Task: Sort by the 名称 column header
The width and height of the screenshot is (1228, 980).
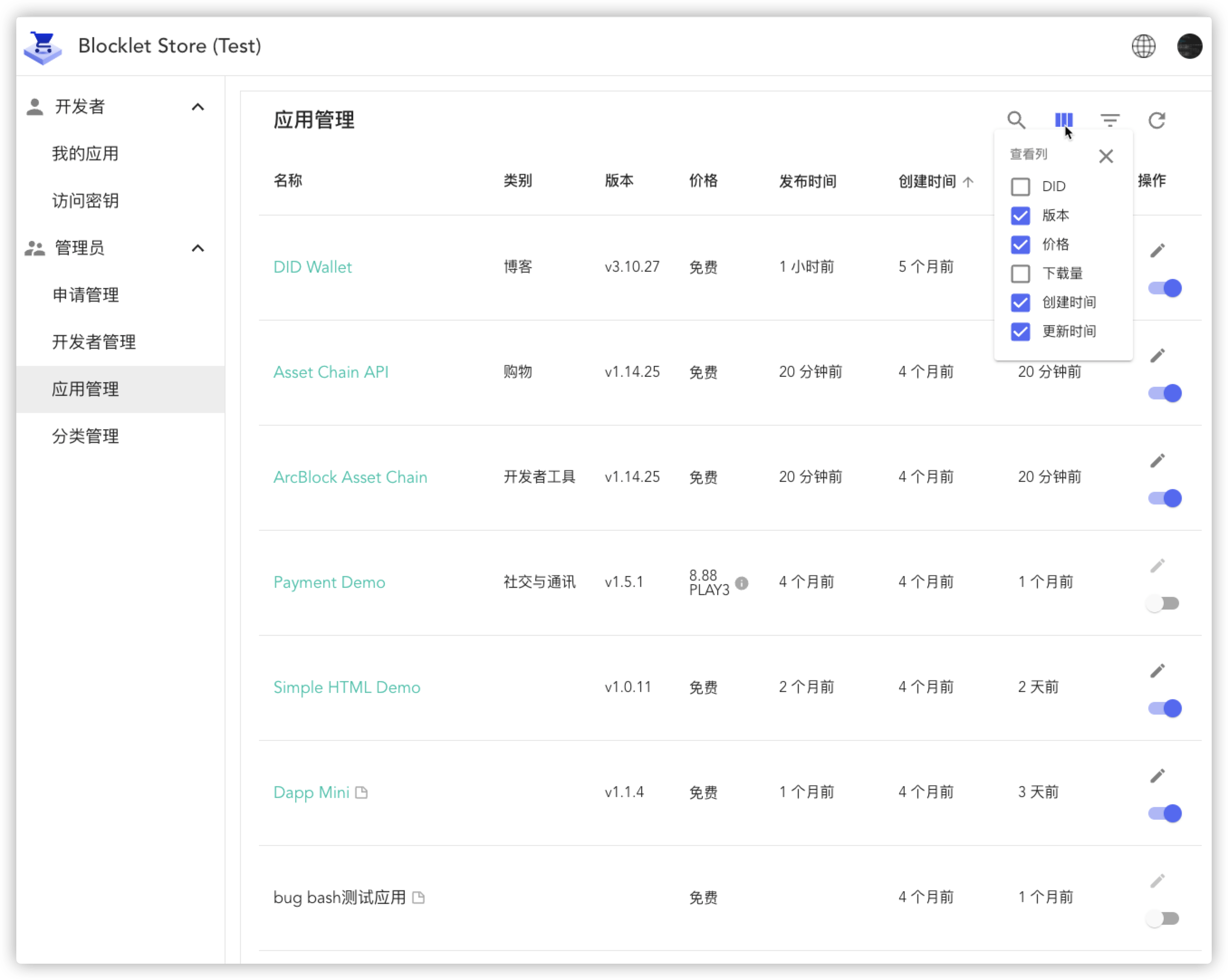Action: coord(288,181)
